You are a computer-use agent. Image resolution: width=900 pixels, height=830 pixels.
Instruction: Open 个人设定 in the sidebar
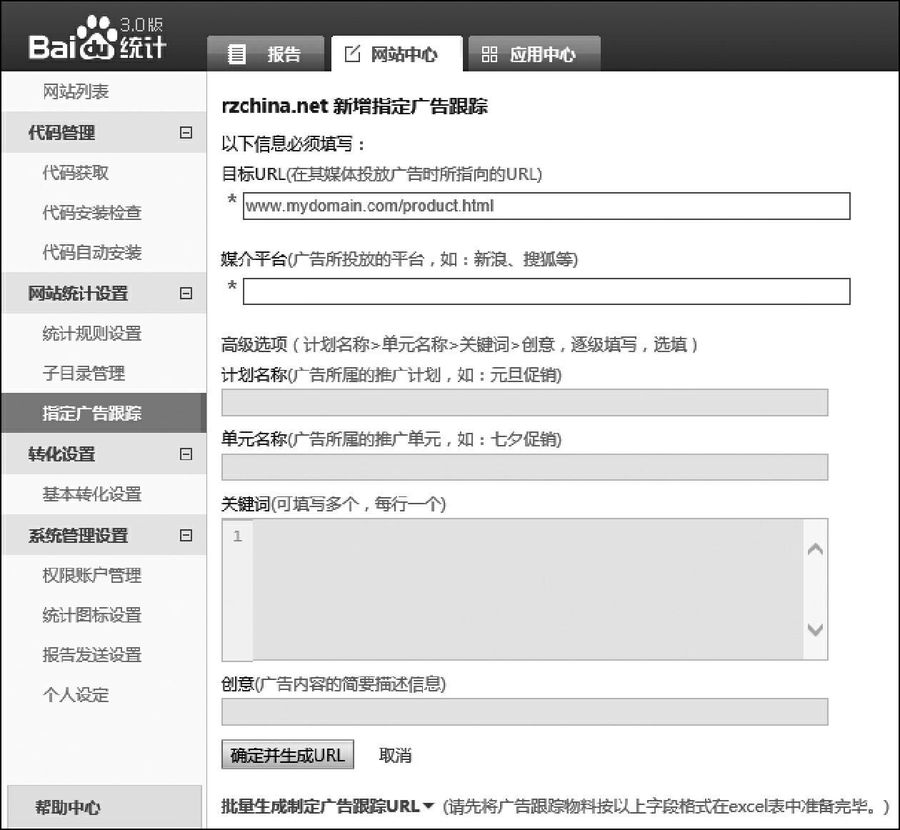pyautogui.click(x=75, y=695)
